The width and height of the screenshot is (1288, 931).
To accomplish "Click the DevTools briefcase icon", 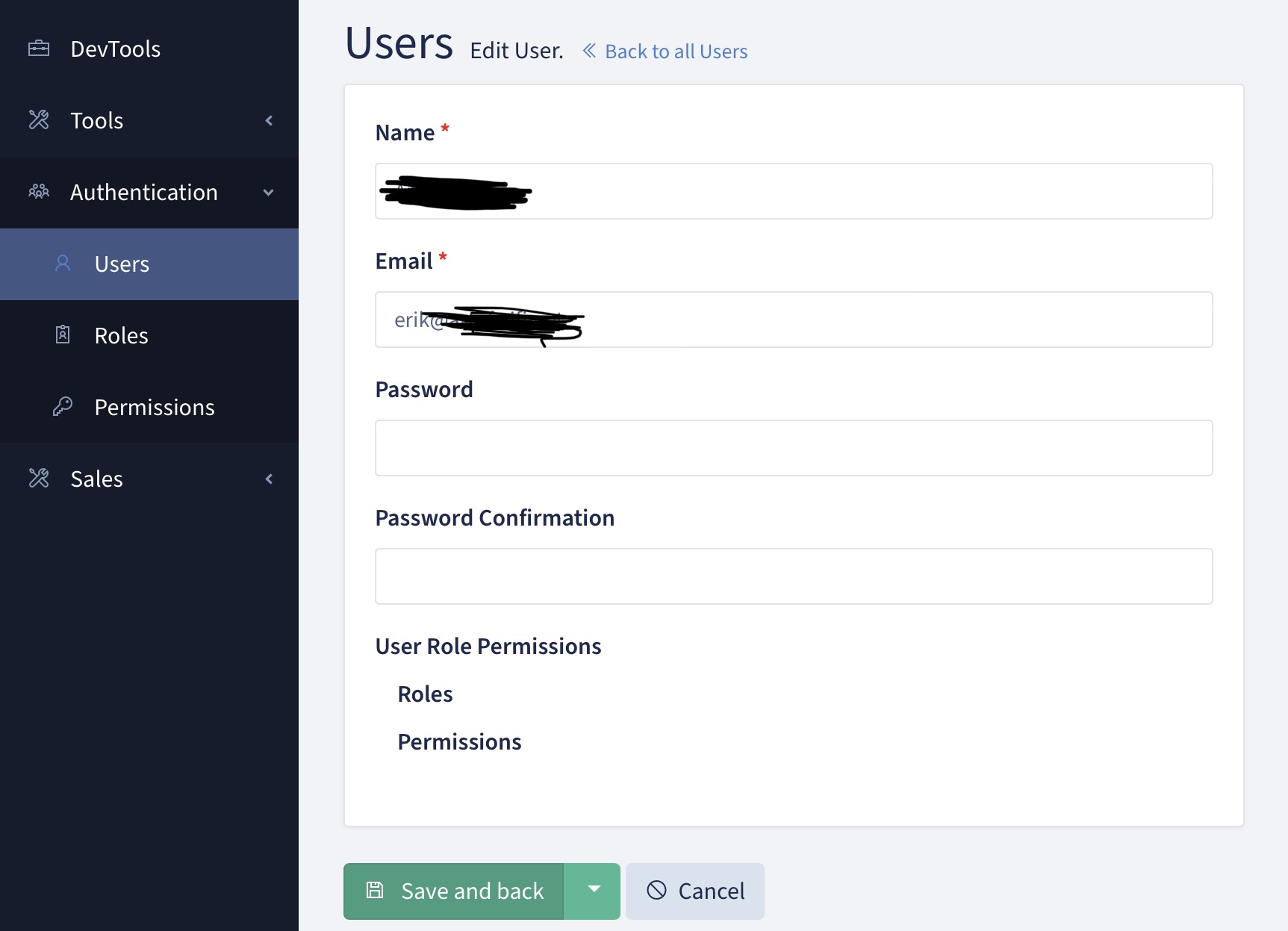I will click(39, 48).
